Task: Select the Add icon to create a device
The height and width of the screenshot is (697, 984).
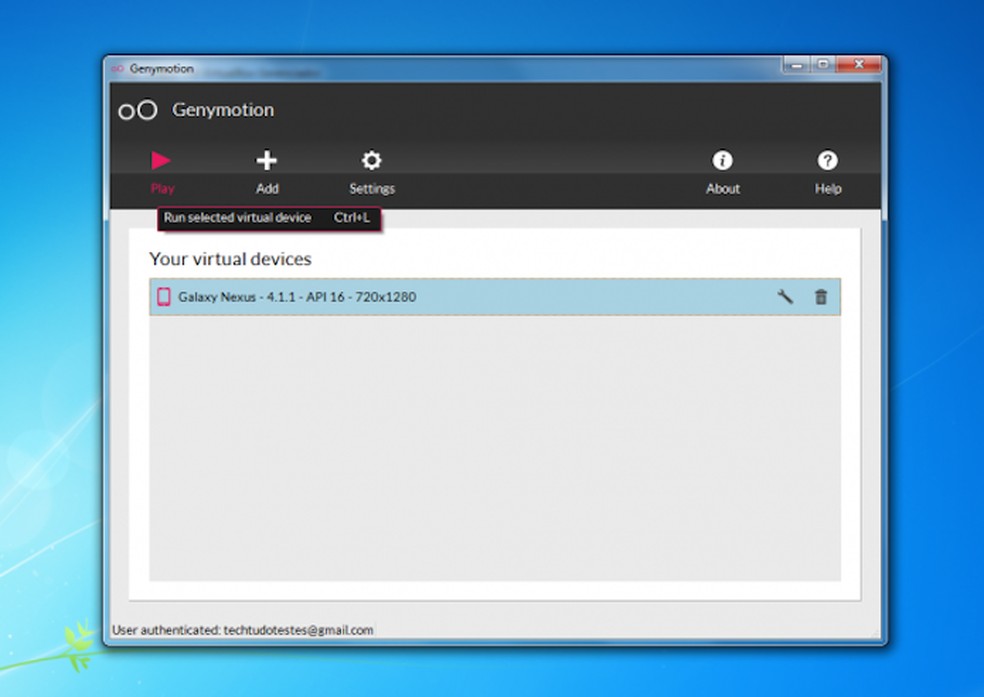Action: pos(267,160)
